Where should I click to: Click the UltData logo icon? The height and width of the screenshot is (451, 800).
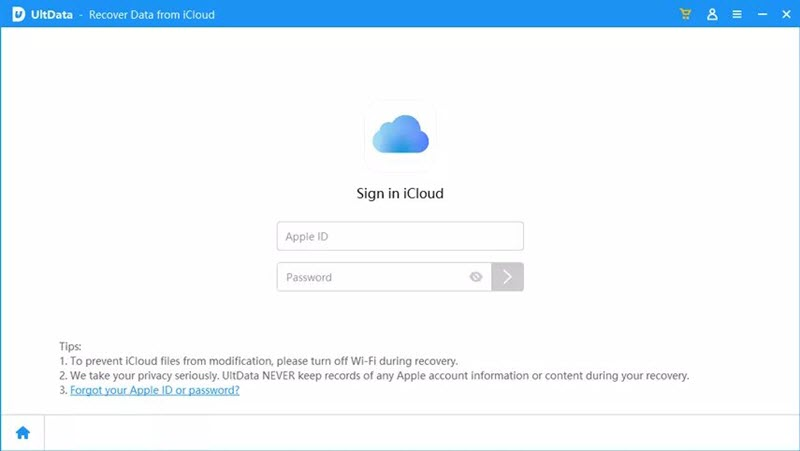[x=18, y=14]
